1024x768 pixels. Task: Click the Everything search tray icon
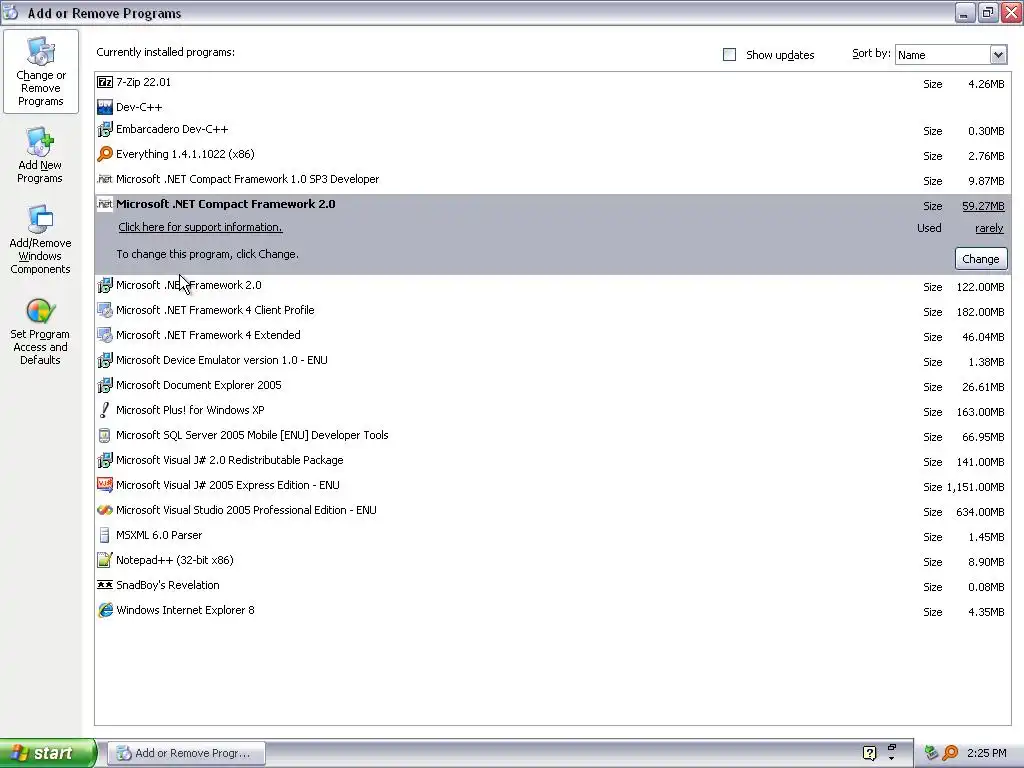point(950,753)
